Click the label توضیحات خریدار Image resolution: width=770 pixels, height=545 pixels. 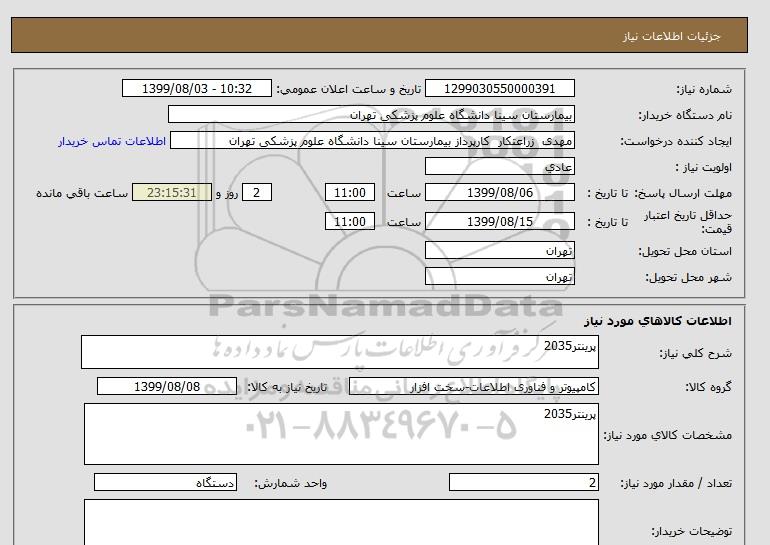point(691,531)
